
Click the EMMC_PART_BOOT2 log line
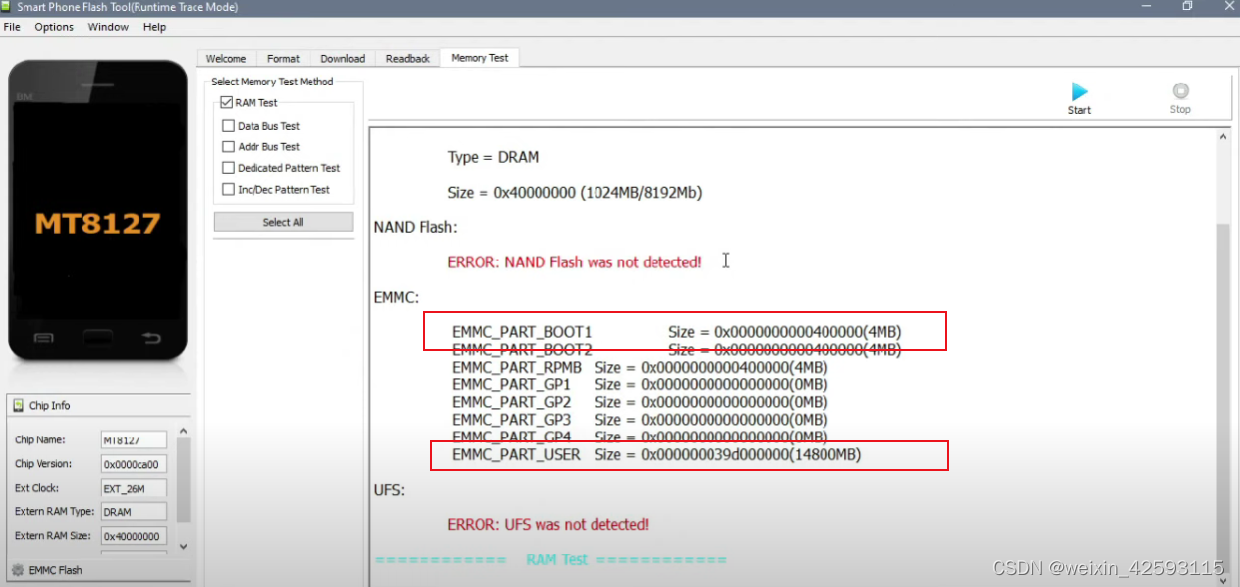(x=676, y=349)
